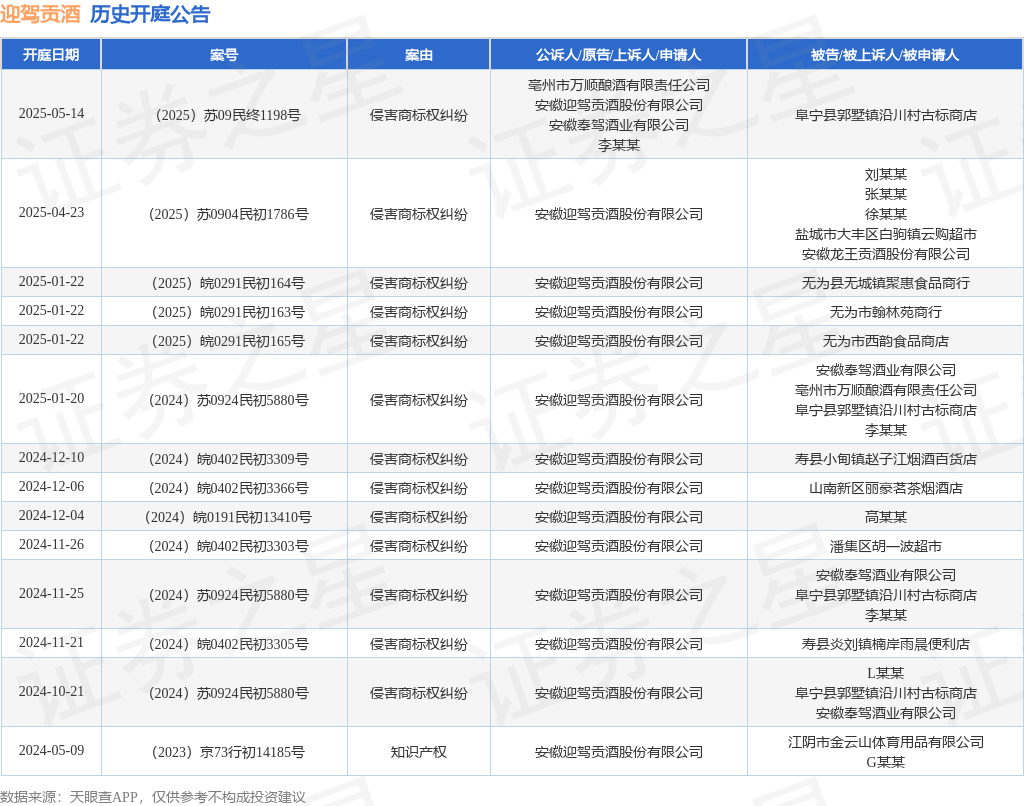Click the date 2025-04-23
This screenshot has height=806, width=1024.
[x=51, y=213]
